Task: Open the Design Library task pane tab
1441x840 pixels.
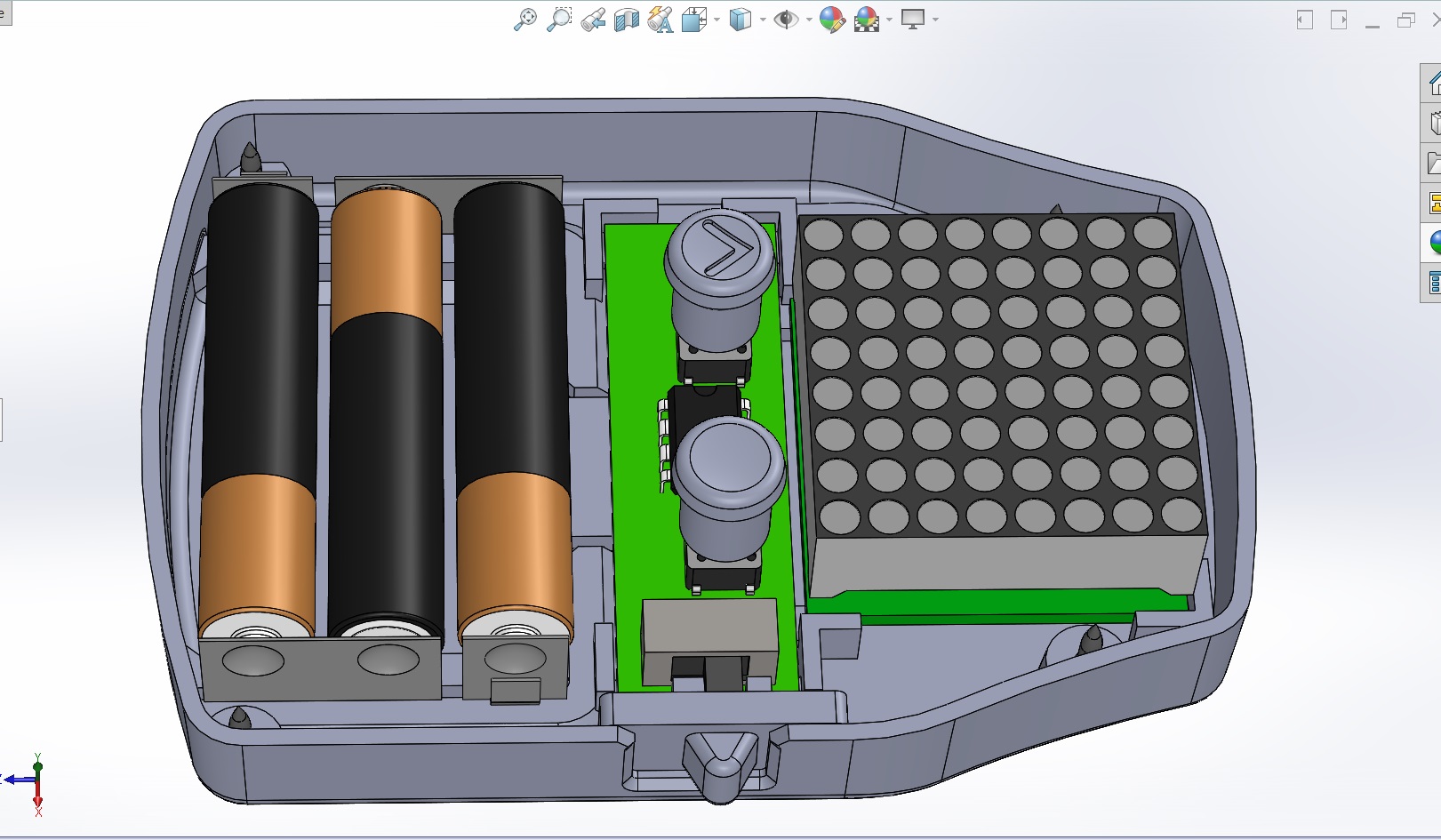Action: pos(1432,124)
